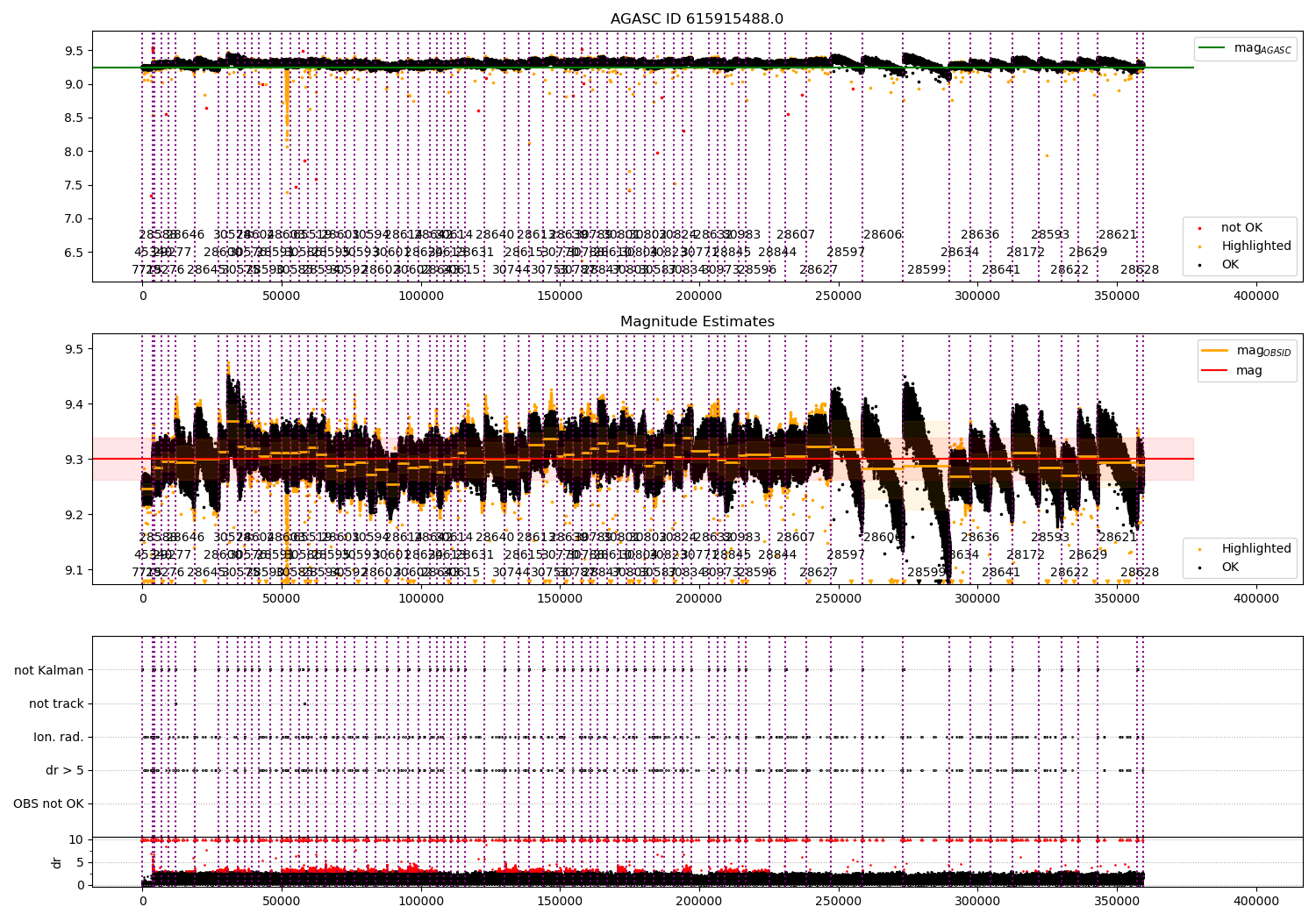
Task: Click 'Highlighted' entry in Magnitude Estimates legend
Action: point(1255,549)
